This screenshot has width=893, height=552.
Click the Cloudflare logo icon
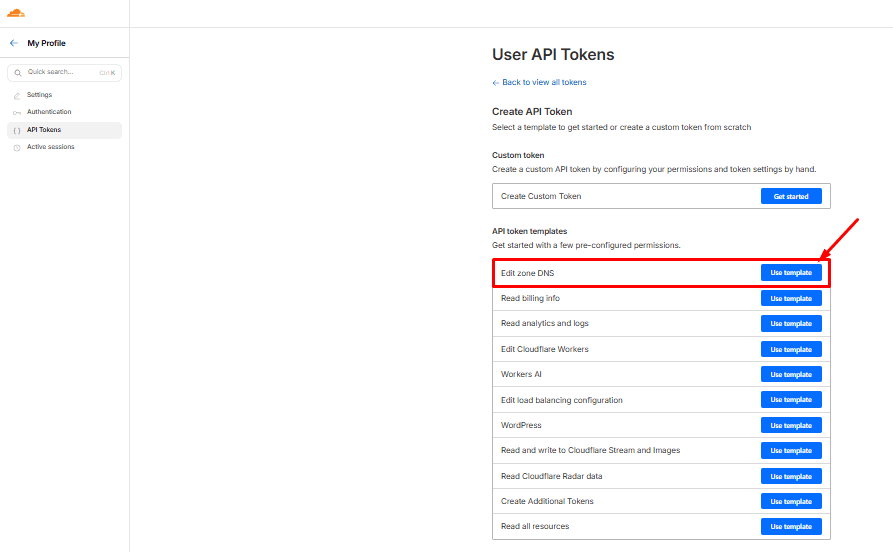(16, 13)
